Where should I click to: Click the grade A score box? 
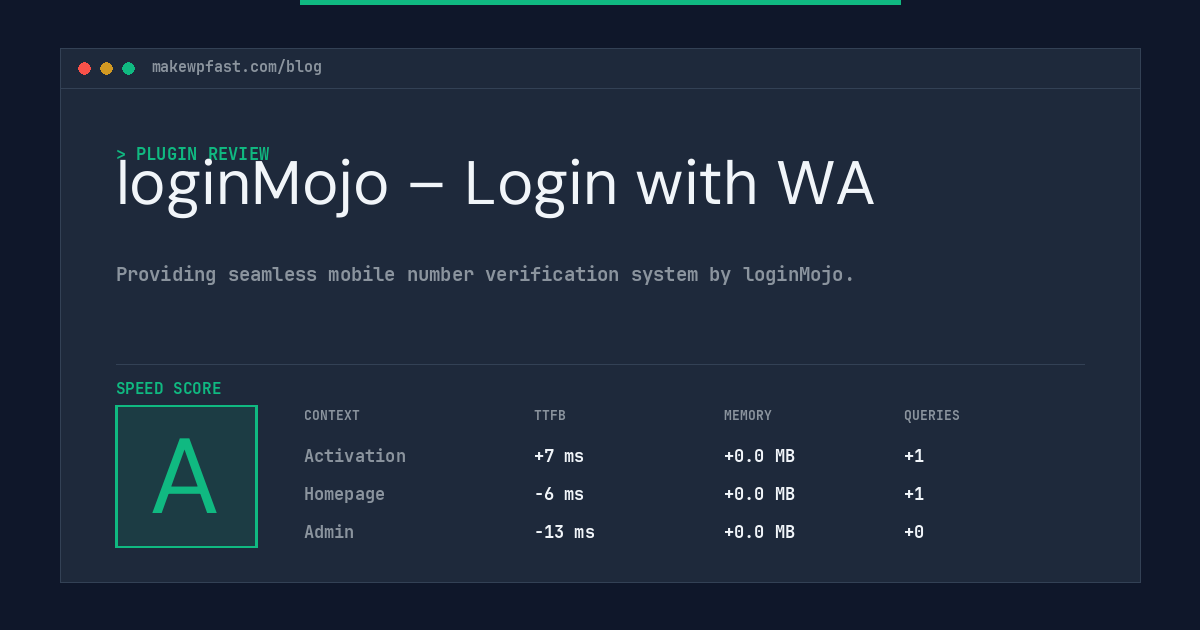coord(187,476)
